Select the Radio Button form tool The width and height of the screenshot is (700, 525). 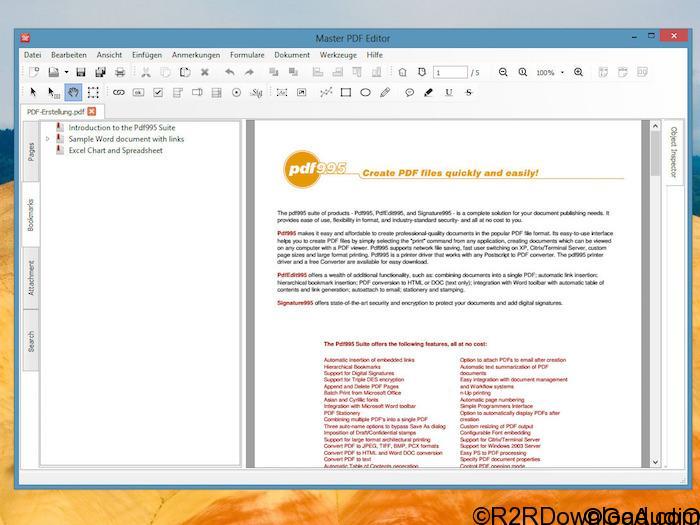click(237, 92)
